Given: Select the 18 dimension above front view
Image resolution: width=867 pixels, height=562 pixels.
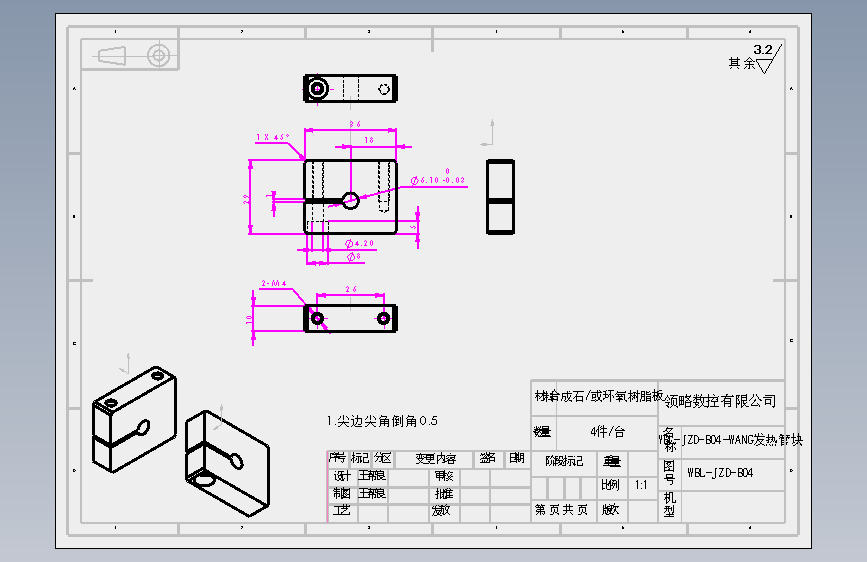Looking at the screenshot, I should click(369, 140).
